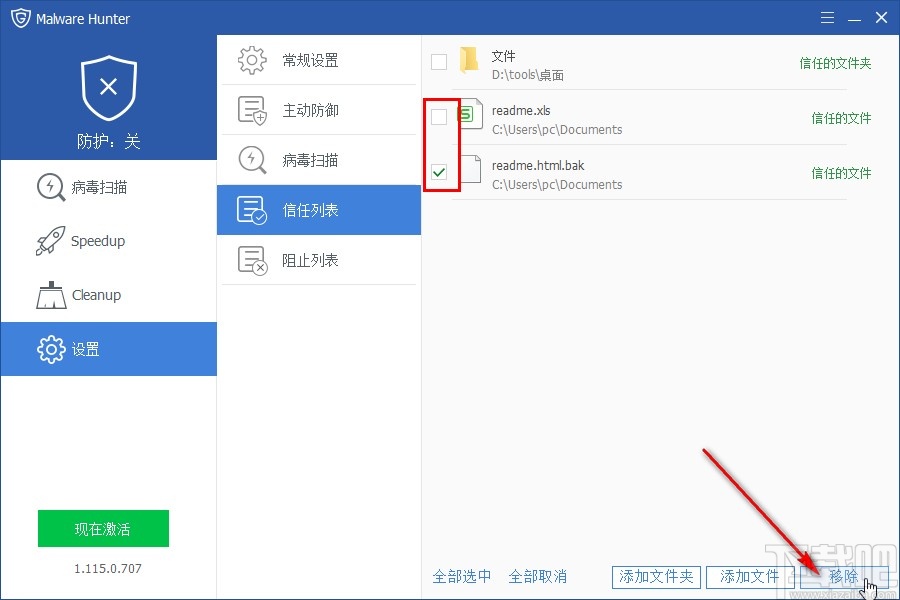900x600 pixels.
Task: Click the 移除 remove button
Action: [843, 577]
